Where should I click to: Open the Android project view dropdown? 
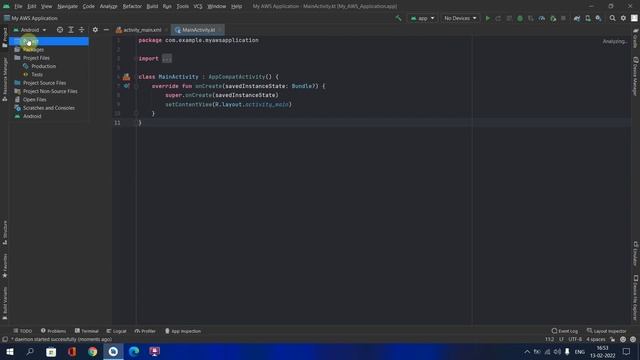click(30, 30)
